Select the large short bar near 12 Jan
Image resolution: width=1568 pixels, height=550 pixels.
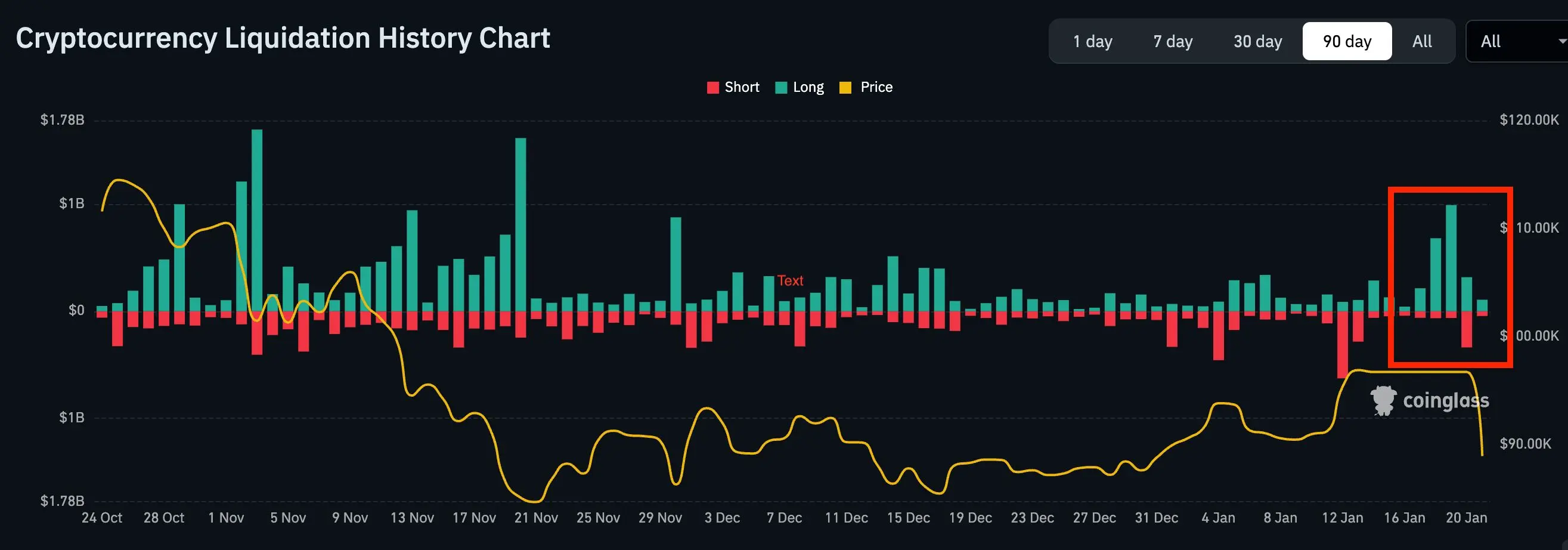coord(1342,345)
